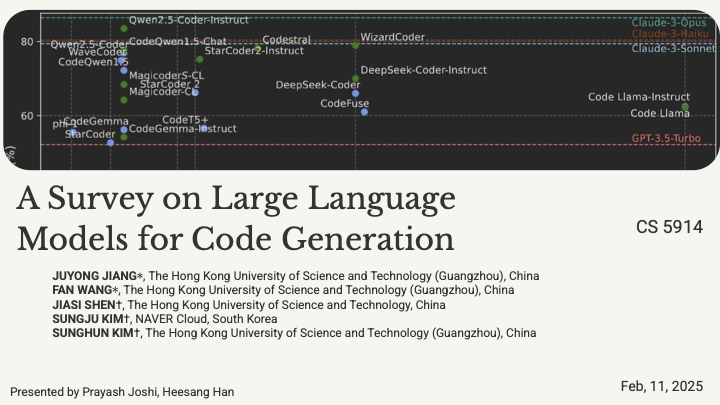Click the date 'Feb, 11, 2025'
This screenshot has height=405, width=720.
(662, 386)
